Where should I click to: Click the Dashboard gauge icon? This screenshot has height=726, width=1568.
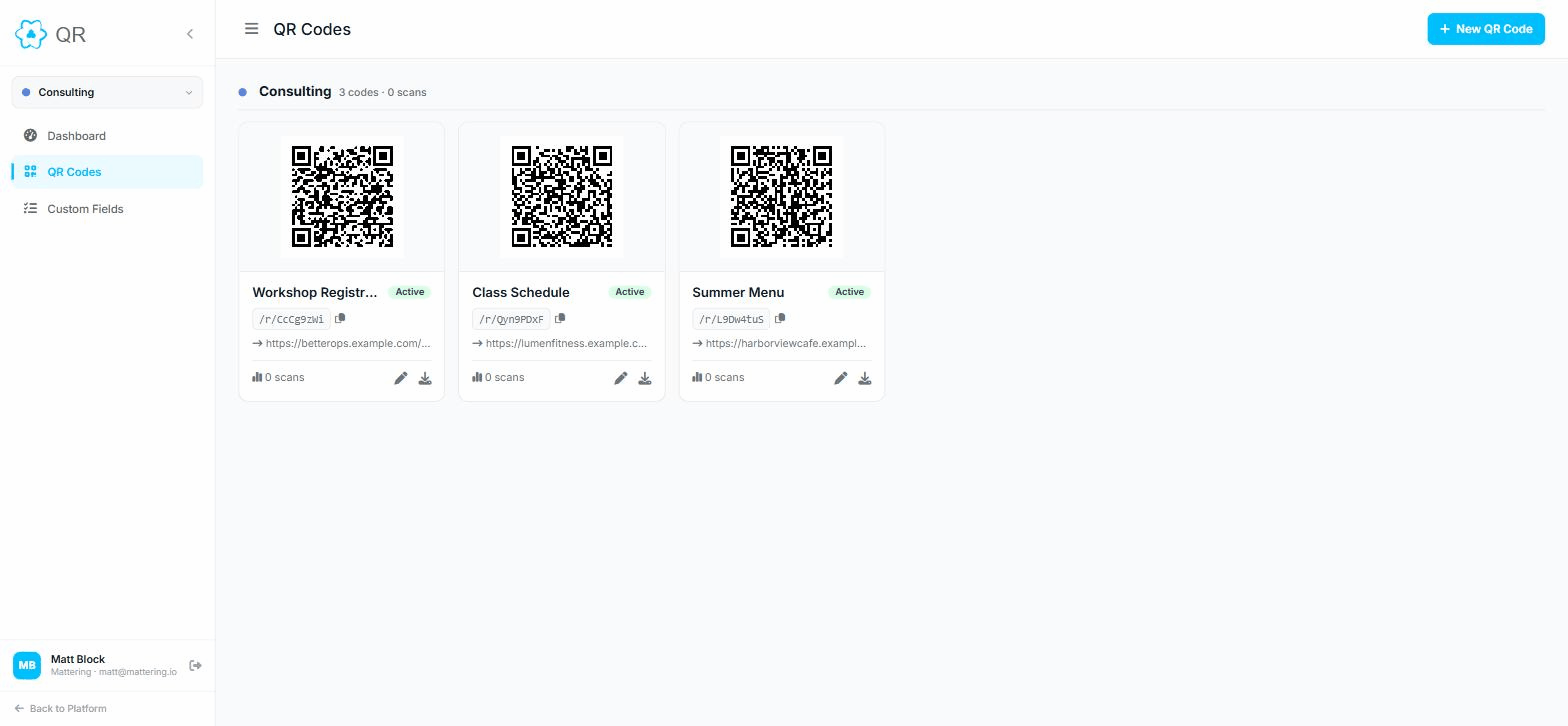click(x=30, y=136)
